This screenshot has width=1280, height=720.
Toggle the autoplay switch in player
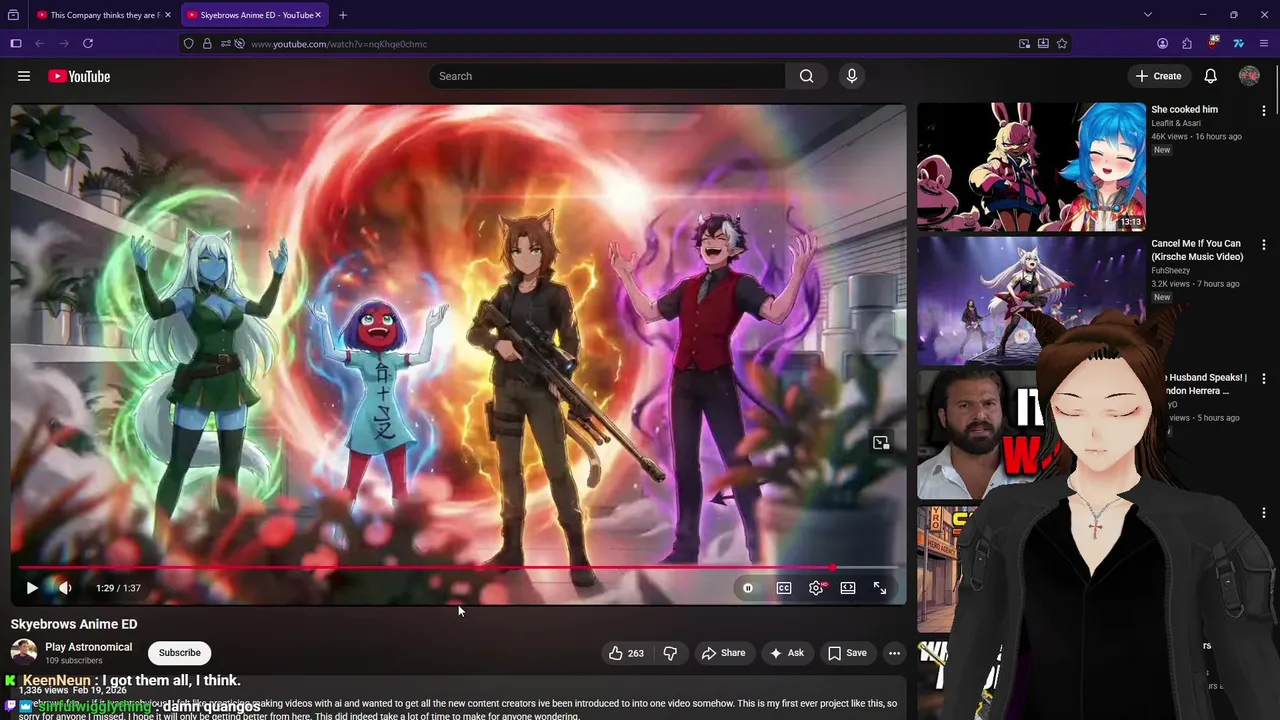[x=748, y=588]
